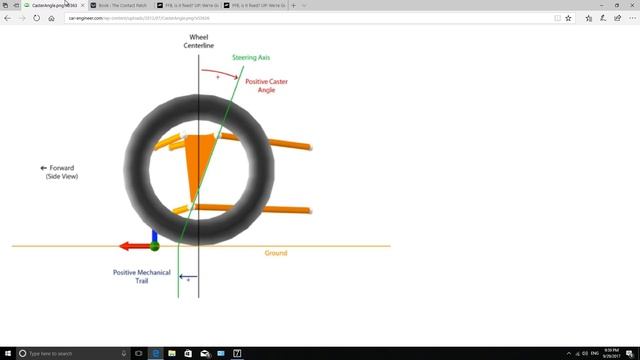Screen dimensions: 640x360
Task: Open Task View from taskbar
Action: pos(139,353)
